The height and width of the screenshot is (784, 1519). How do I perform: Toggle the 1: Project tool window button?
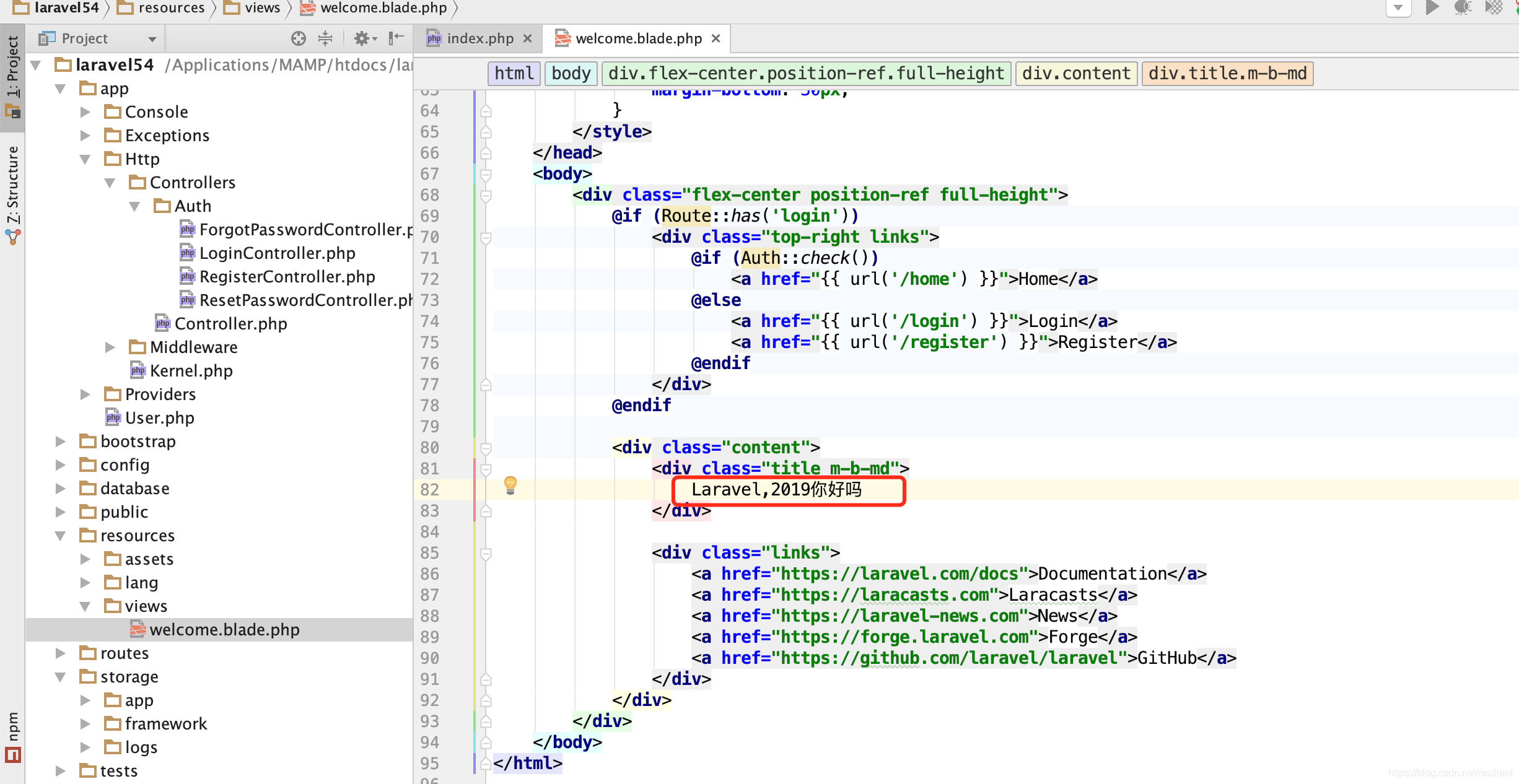(13, 77)
